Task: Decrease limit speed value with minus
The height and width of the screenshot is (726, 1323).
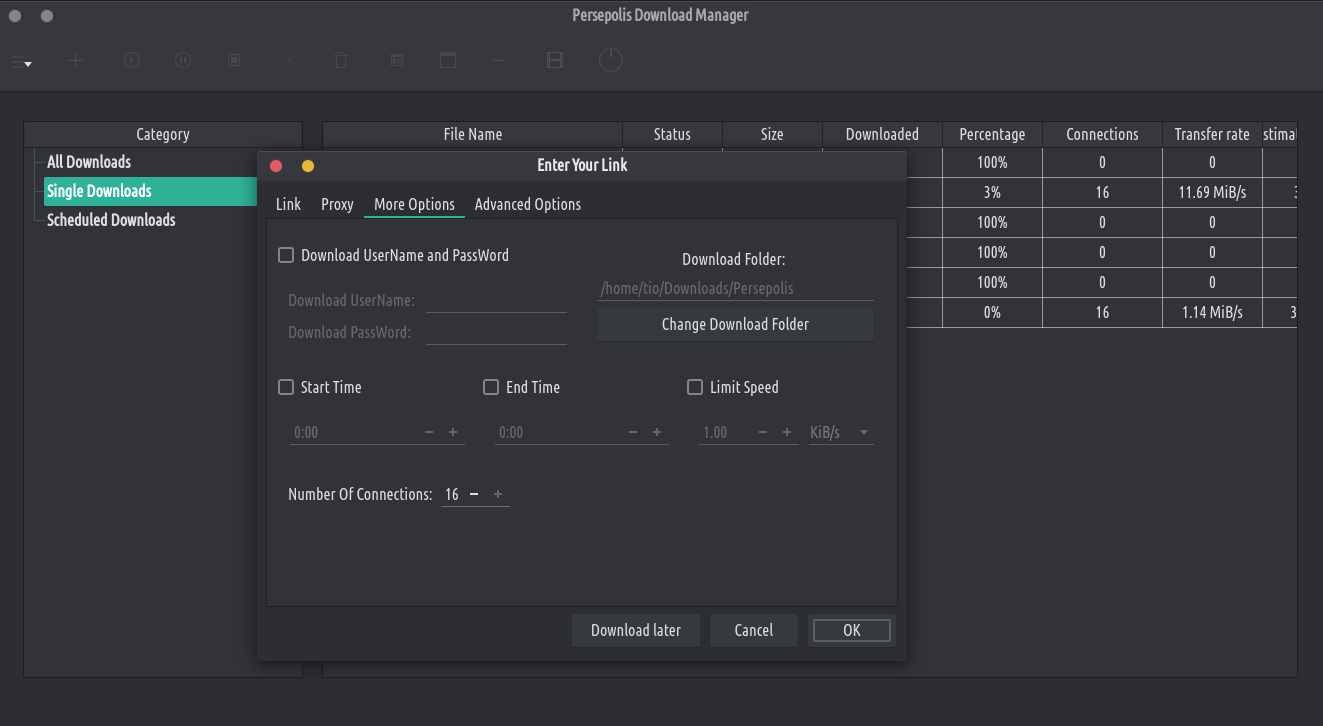Action: pos(763,432)
